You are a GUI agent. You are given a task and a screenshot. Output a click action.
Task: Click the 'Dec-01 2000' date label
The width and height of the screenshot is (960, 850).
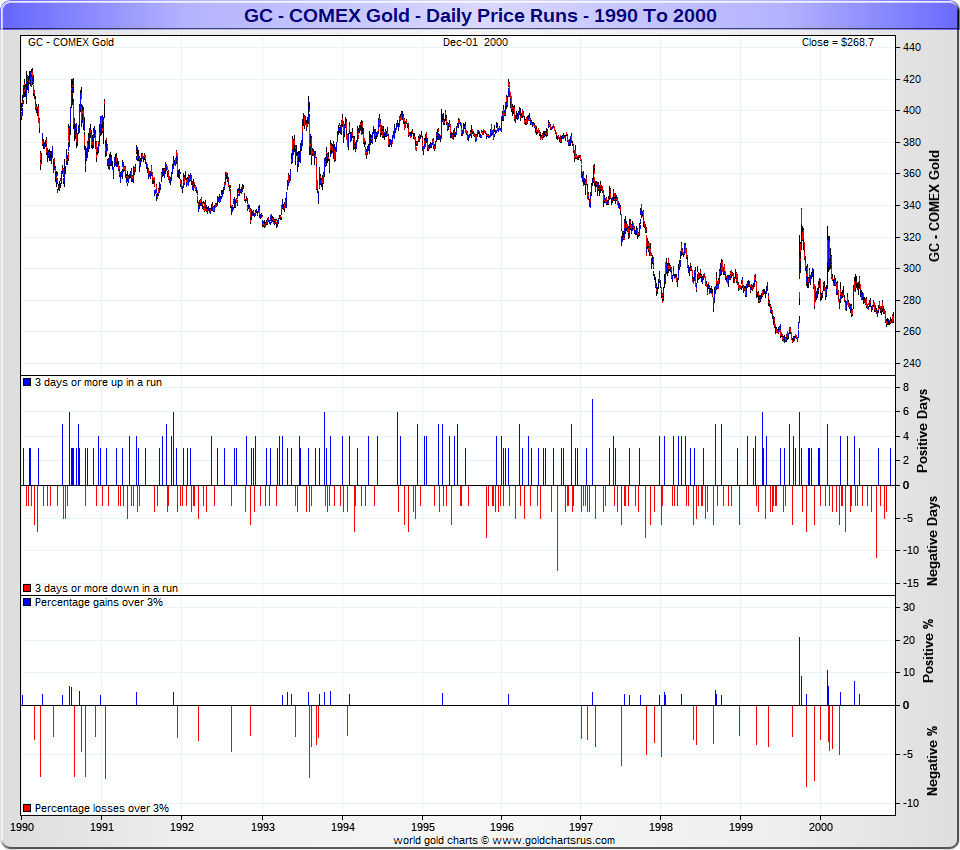coord(475,42)
